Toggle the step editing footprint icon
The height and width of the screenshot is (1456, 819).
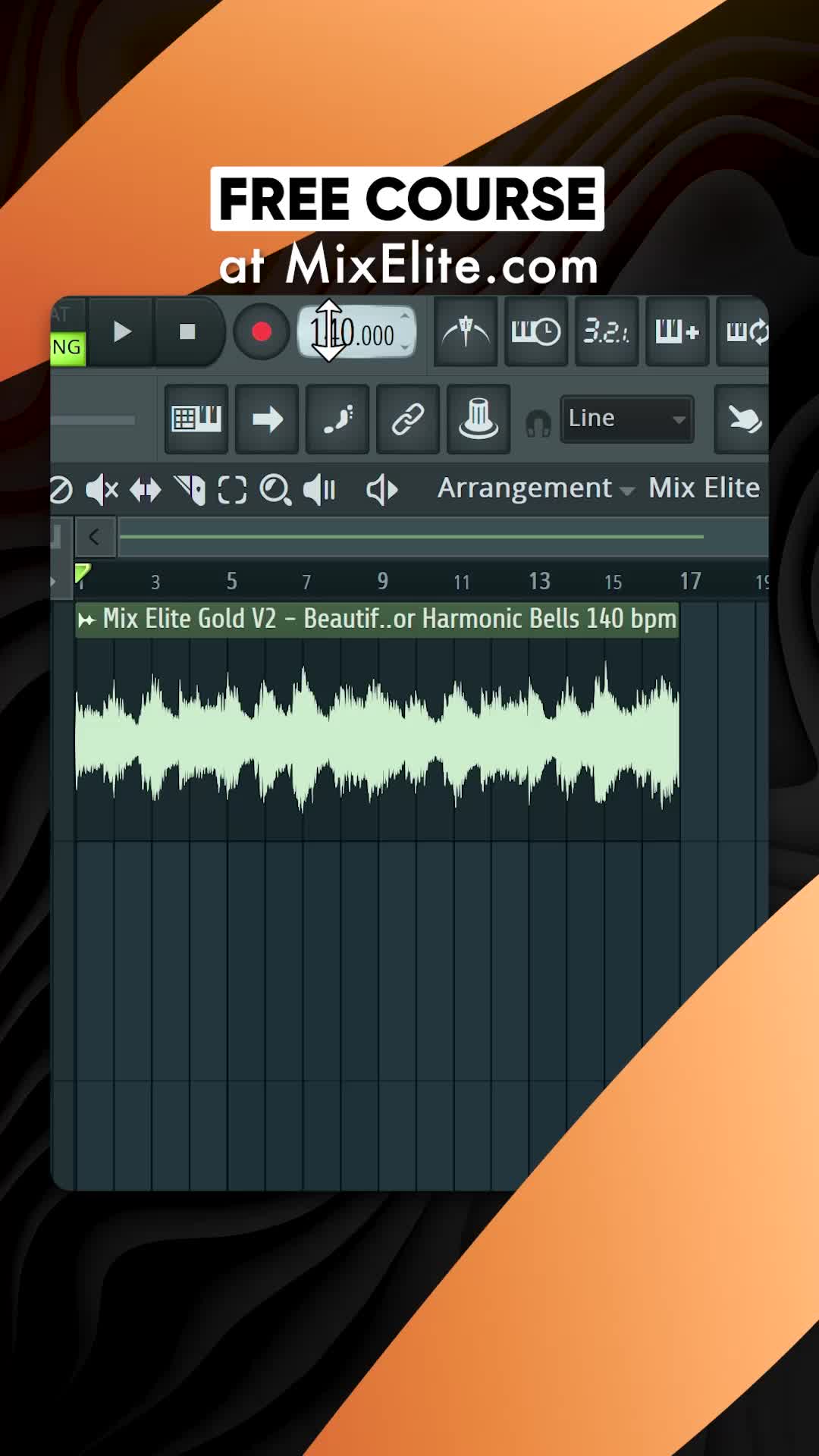coord(337,419)
